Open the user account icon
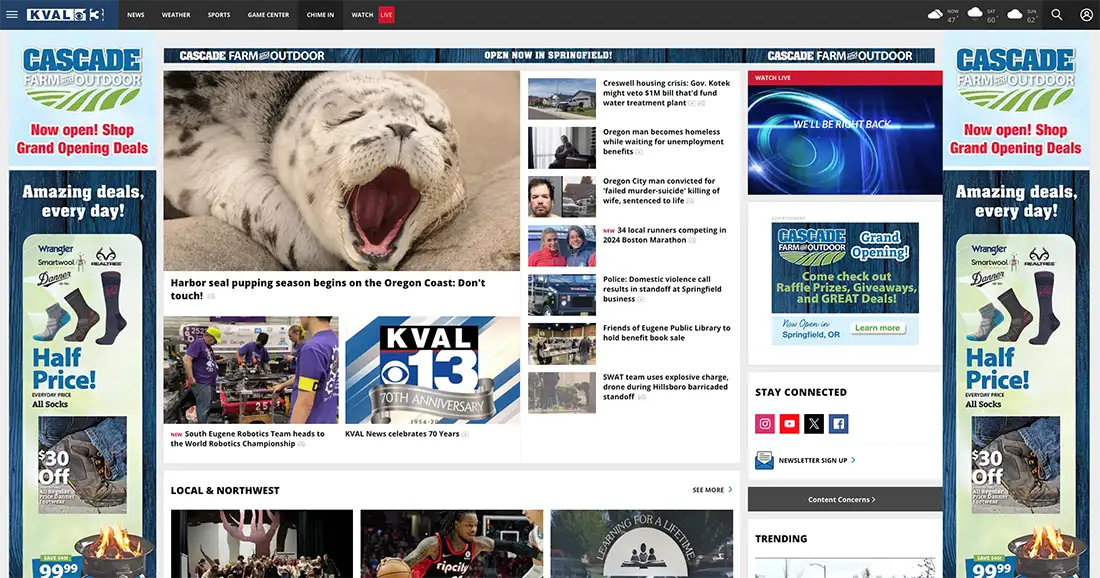This screenshot has width=1100, height=578. click(x=1086, y=14)
